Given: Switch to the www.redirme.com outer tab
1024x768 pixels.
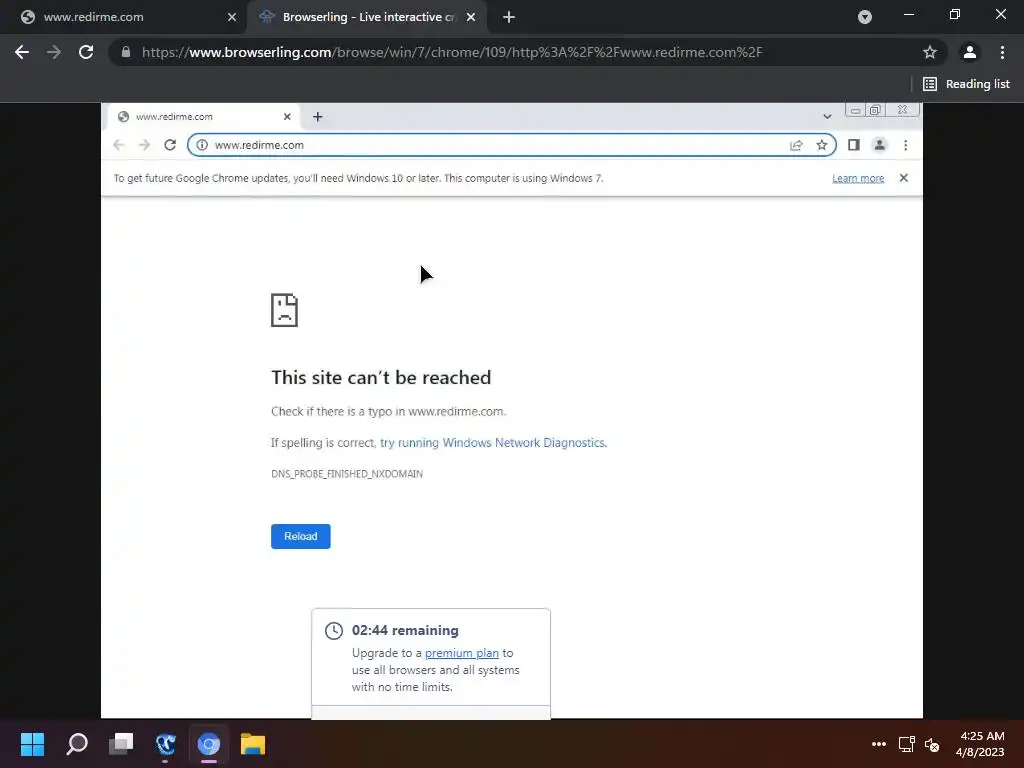Looking at the screenshot, I should [123, 17].
